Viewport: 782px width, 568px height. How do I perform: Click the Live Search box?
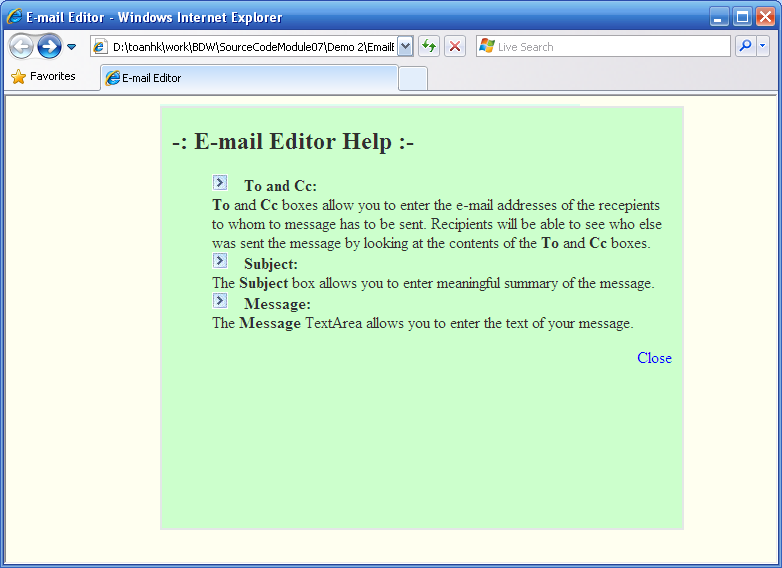tap(610, 47)
